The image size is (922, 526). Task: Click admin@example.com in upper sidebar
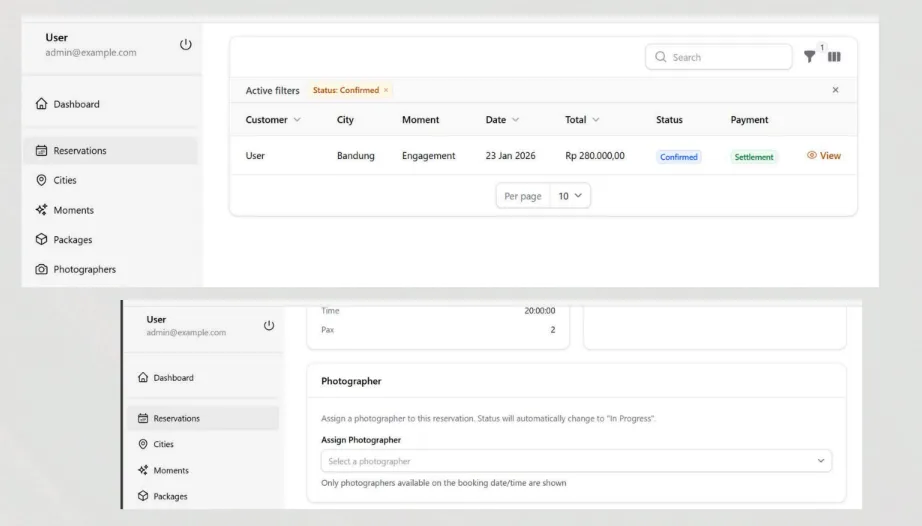[x=91, y=52]
